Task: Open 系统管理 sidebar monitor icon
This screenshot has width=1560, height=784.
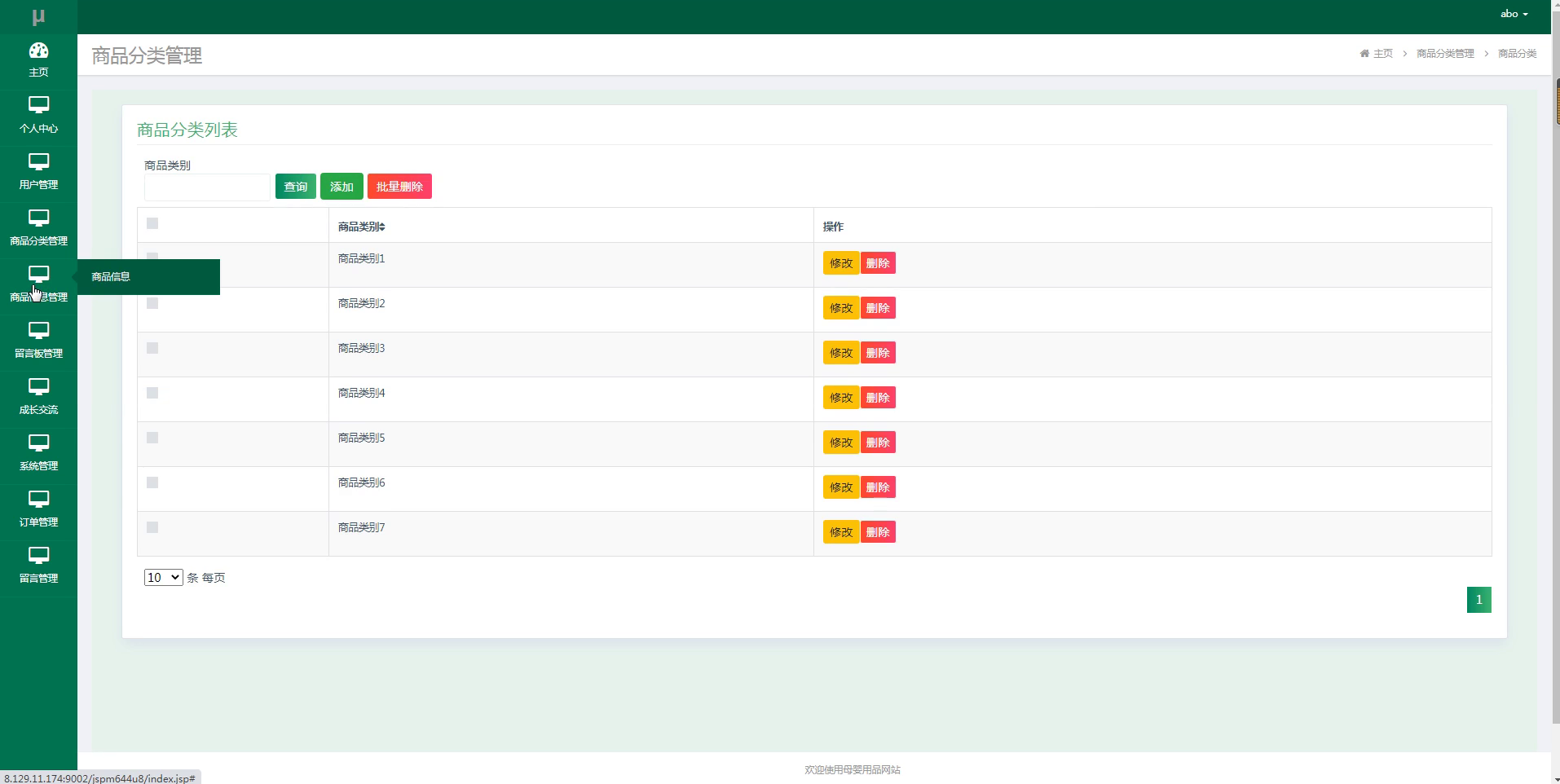Action: (x=38, y=443)
